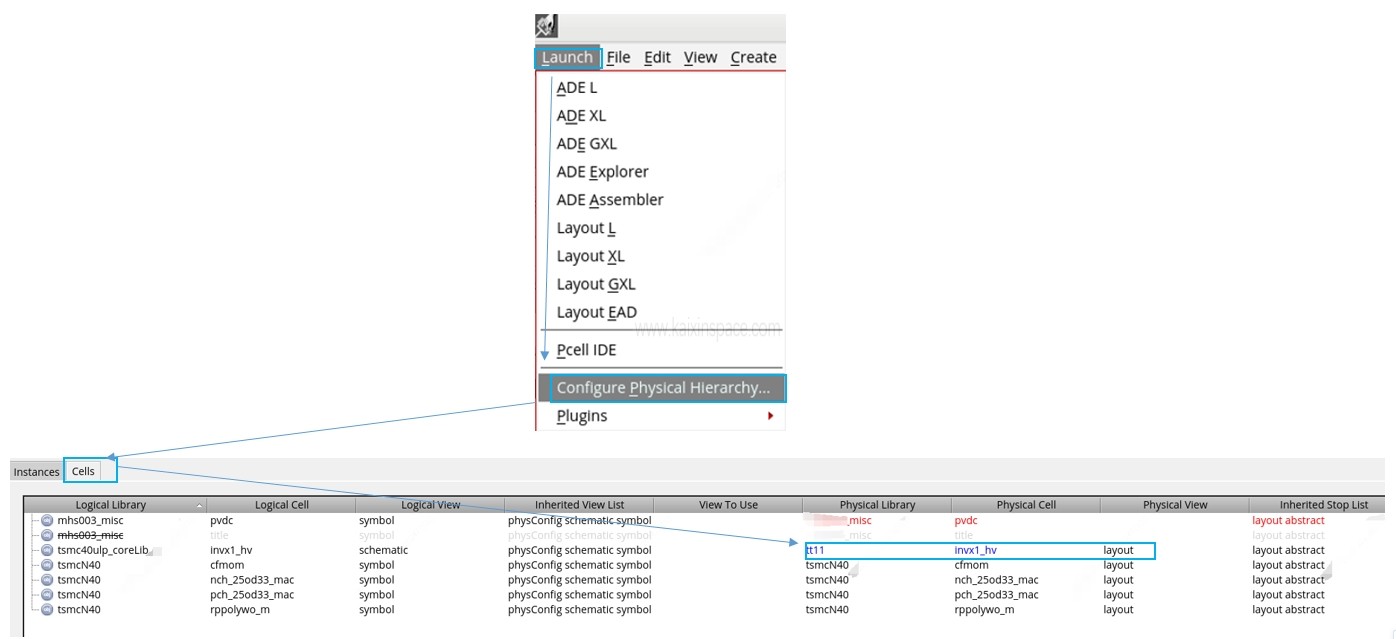Switch to the Instances tab

(36, 472)
